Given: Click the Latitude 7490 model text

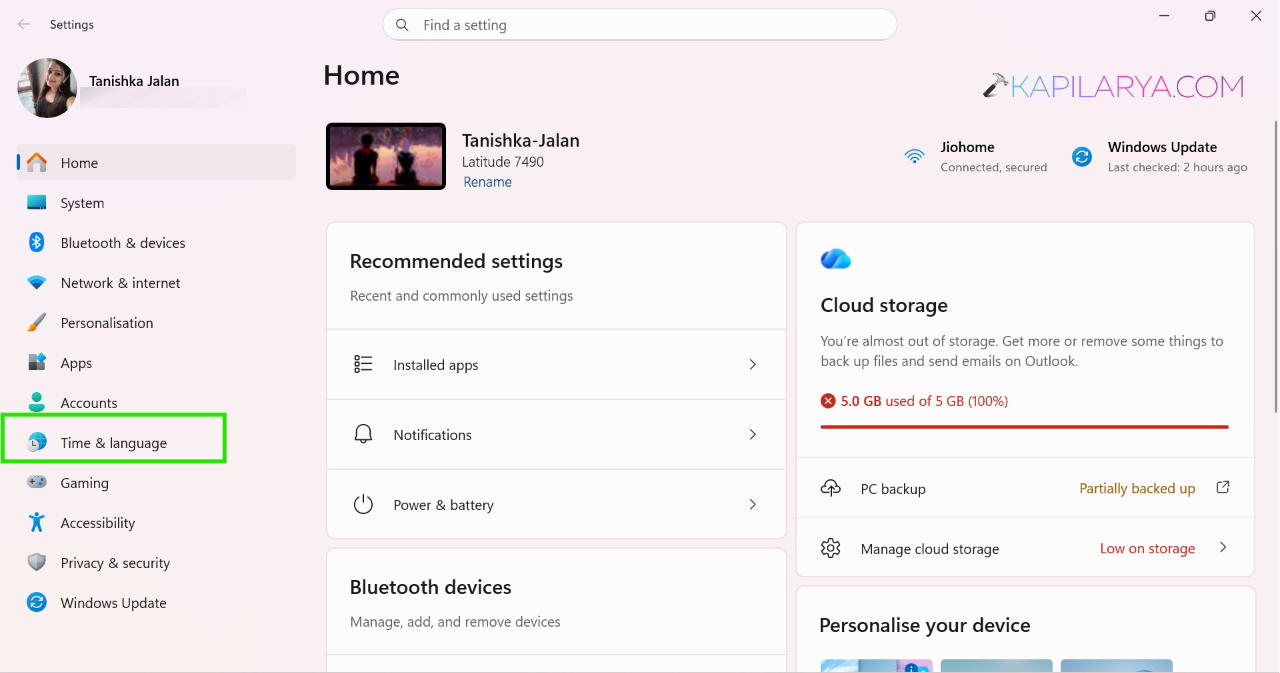Looking at the screenshot, I should (503, 162).
